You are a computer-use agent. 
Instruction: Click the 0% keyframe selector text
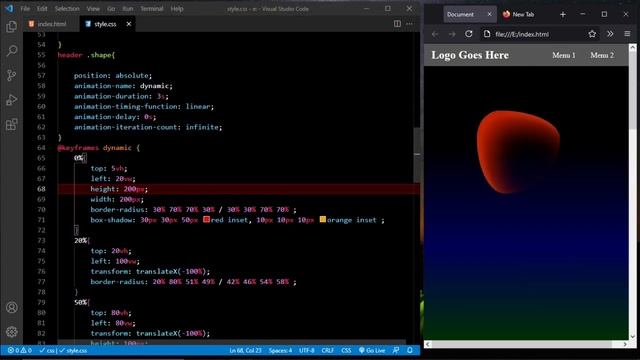coord(78,158)
